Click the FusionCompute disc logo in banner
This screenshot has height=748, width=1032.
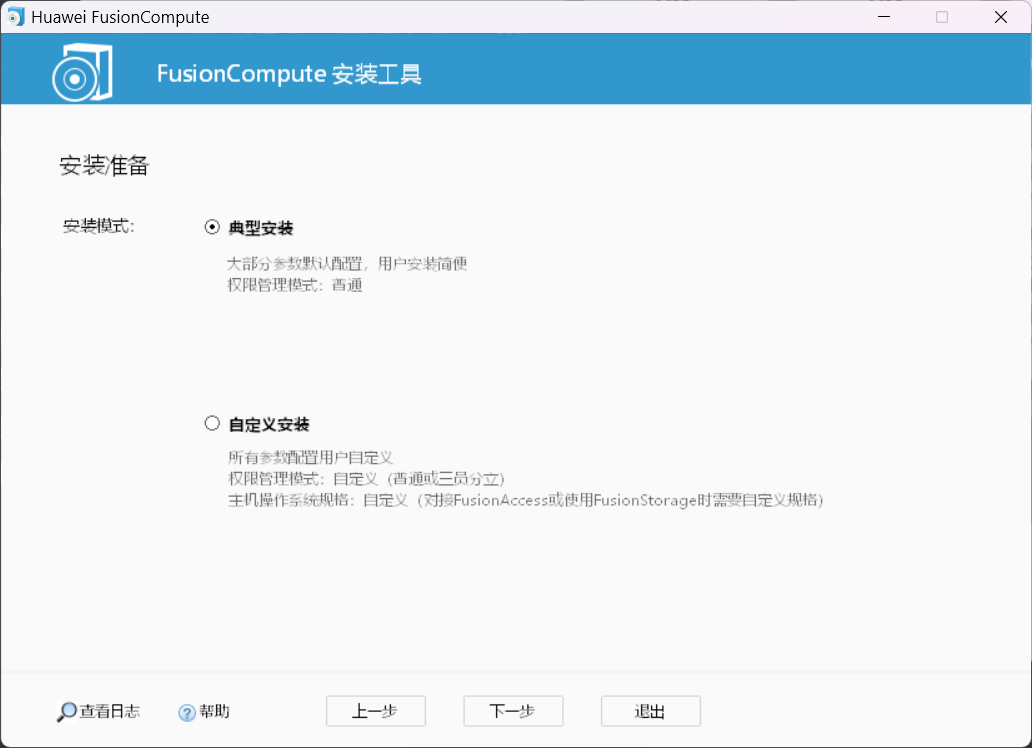(82, 72)
